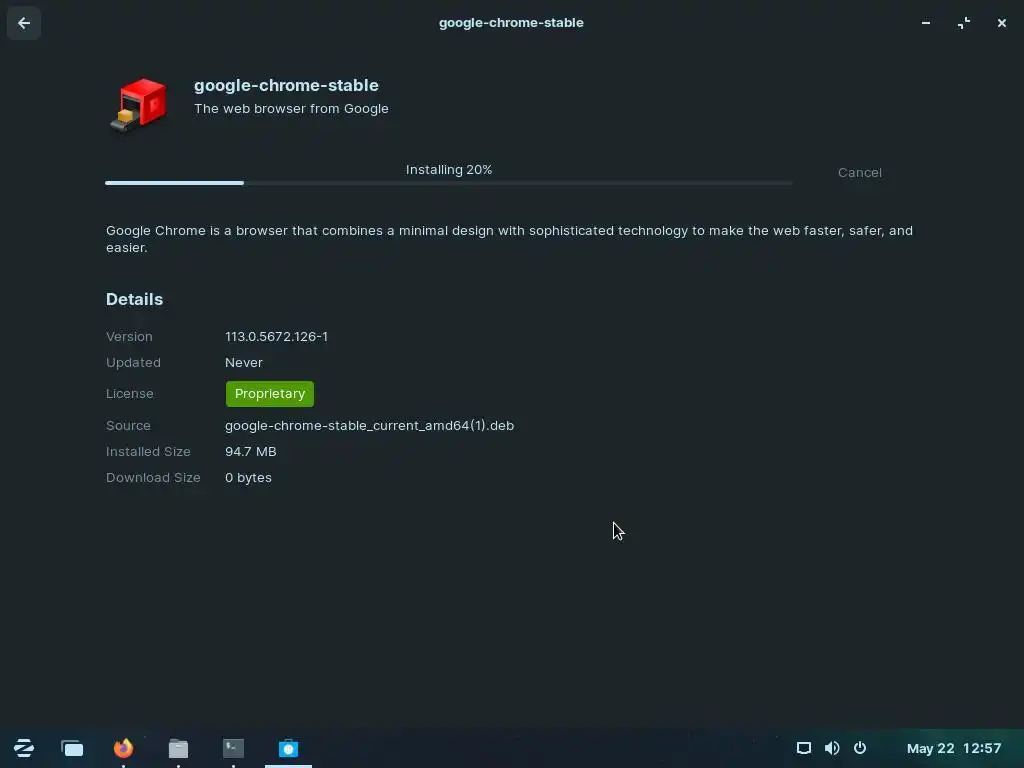Cancel the Chrome installation
Screen dimensions: 1024x768
(x=859, y=172)
